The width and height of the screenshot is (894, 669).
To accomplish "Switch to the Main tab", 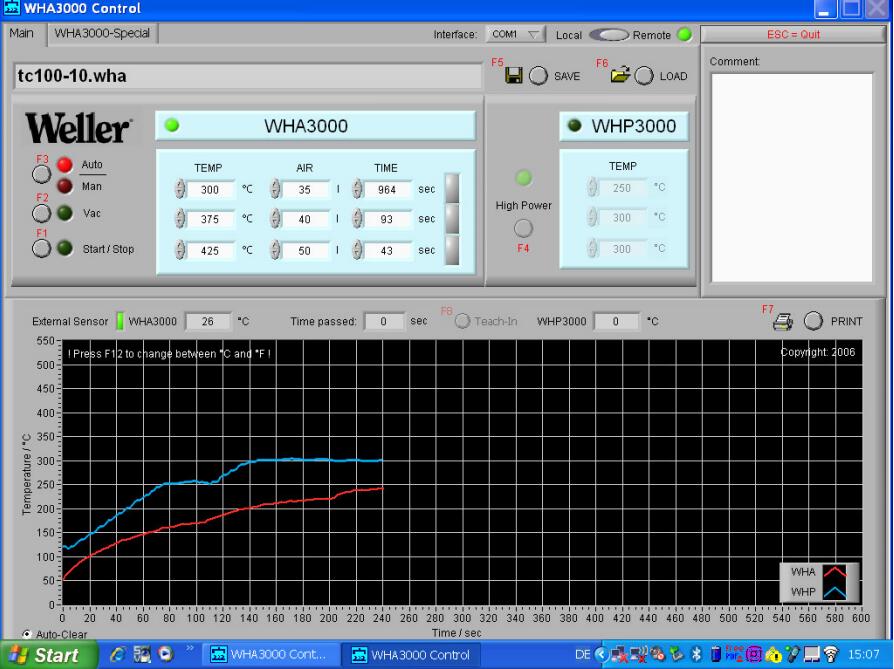I will 22,33.
